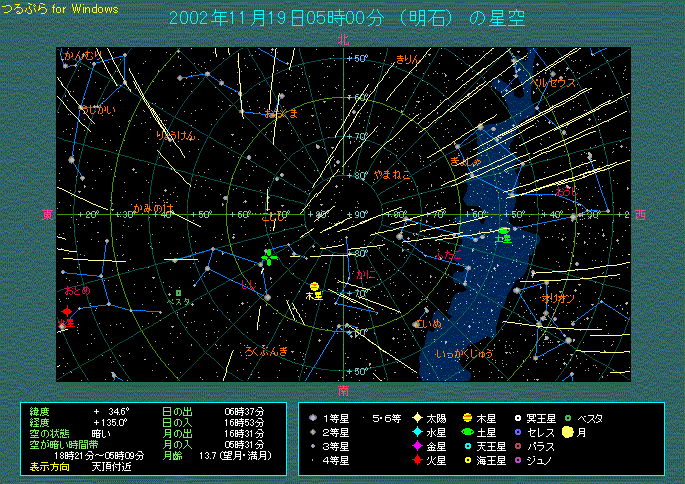This screenshot has height=484, width=685.
Task: Click the Sun (太陽) icon in the legend
Action: 417,418
